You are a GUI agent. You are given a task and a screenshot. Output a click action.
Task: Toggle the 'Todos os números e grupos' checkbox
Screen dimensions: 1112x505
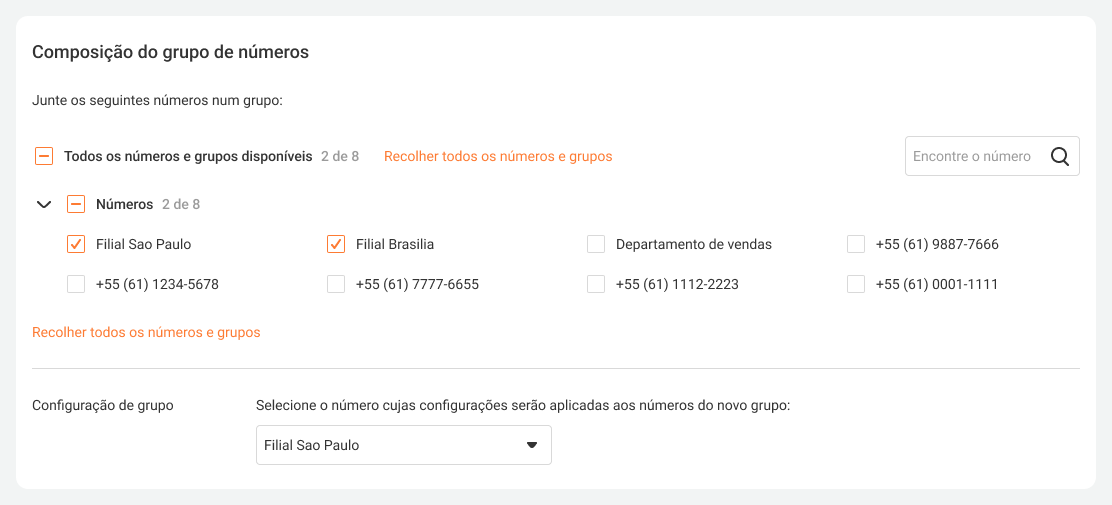tap(44, 157)
